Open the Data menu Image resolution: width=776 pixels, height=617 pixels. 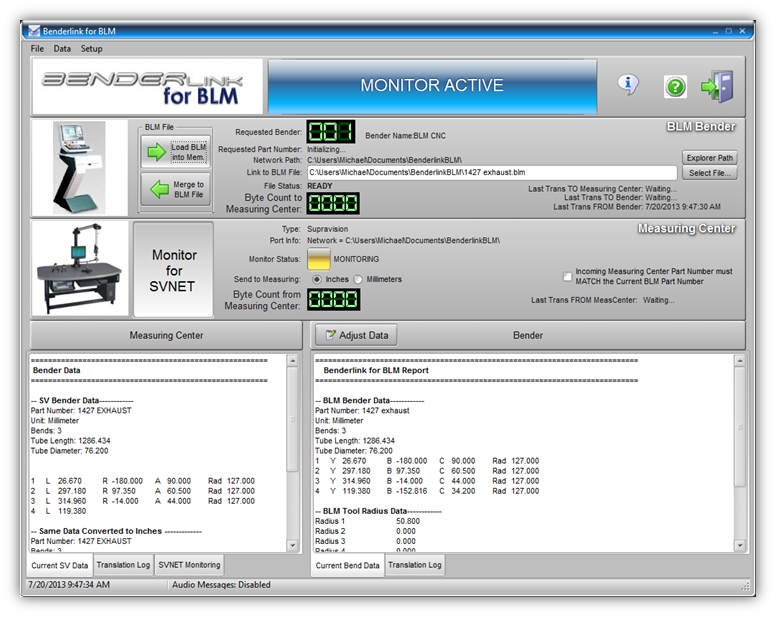[62, 48]
